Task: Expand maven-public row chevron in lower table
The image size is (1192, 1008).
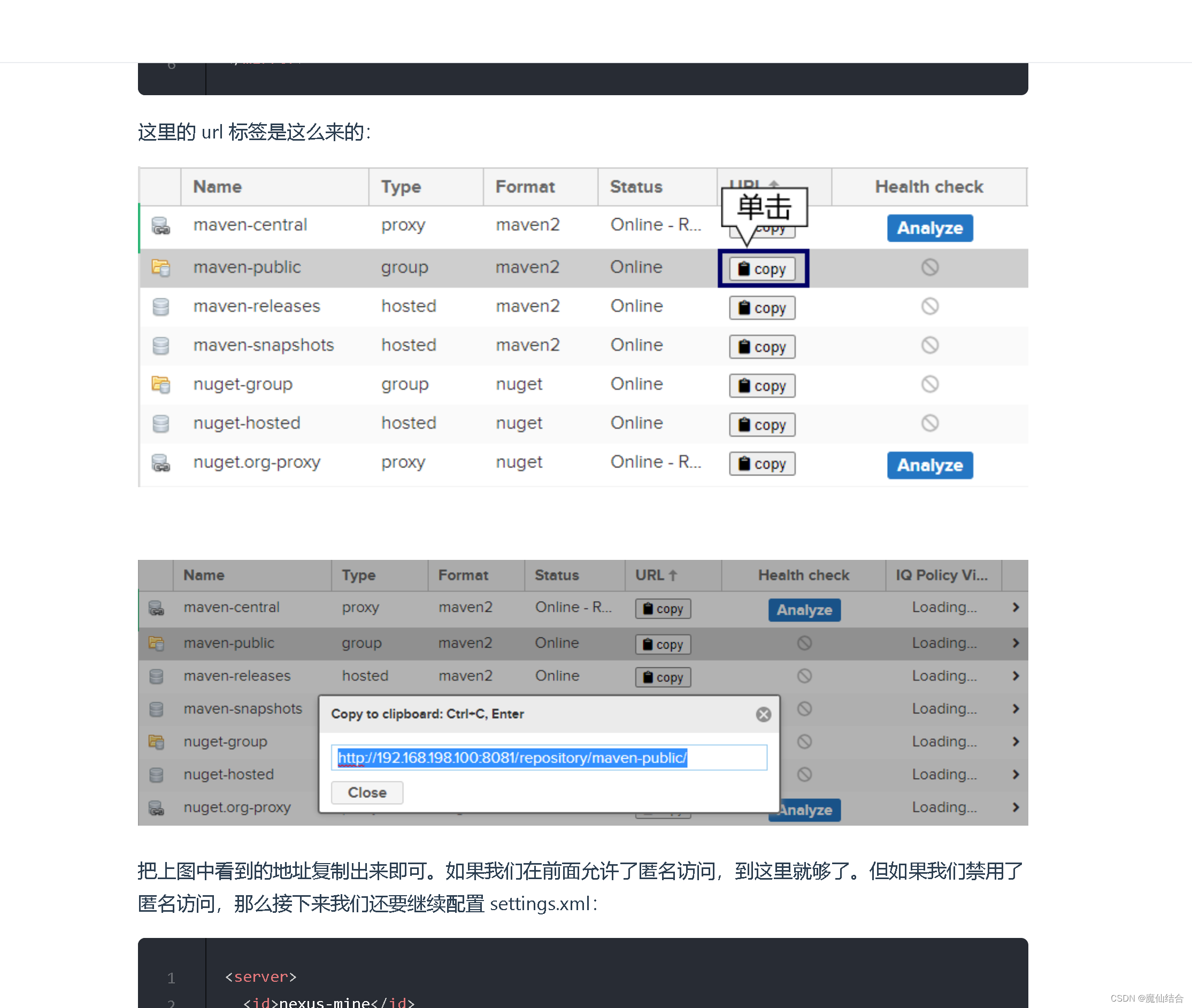Action: click(1016, 643)
